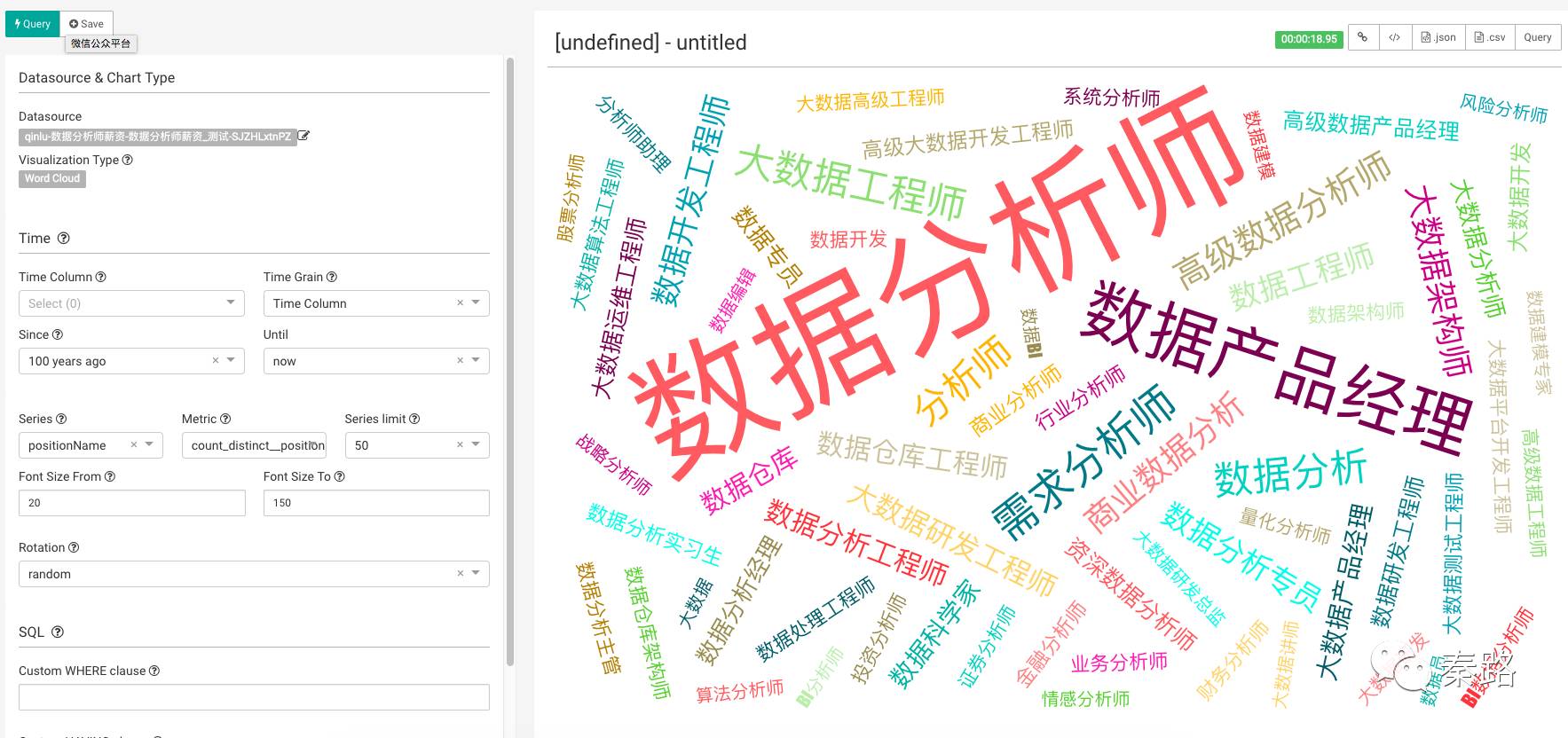This screenshot has width=1568, height=738.
Task: Open the Visualization Type help icon
Action: tap(128, 160)
